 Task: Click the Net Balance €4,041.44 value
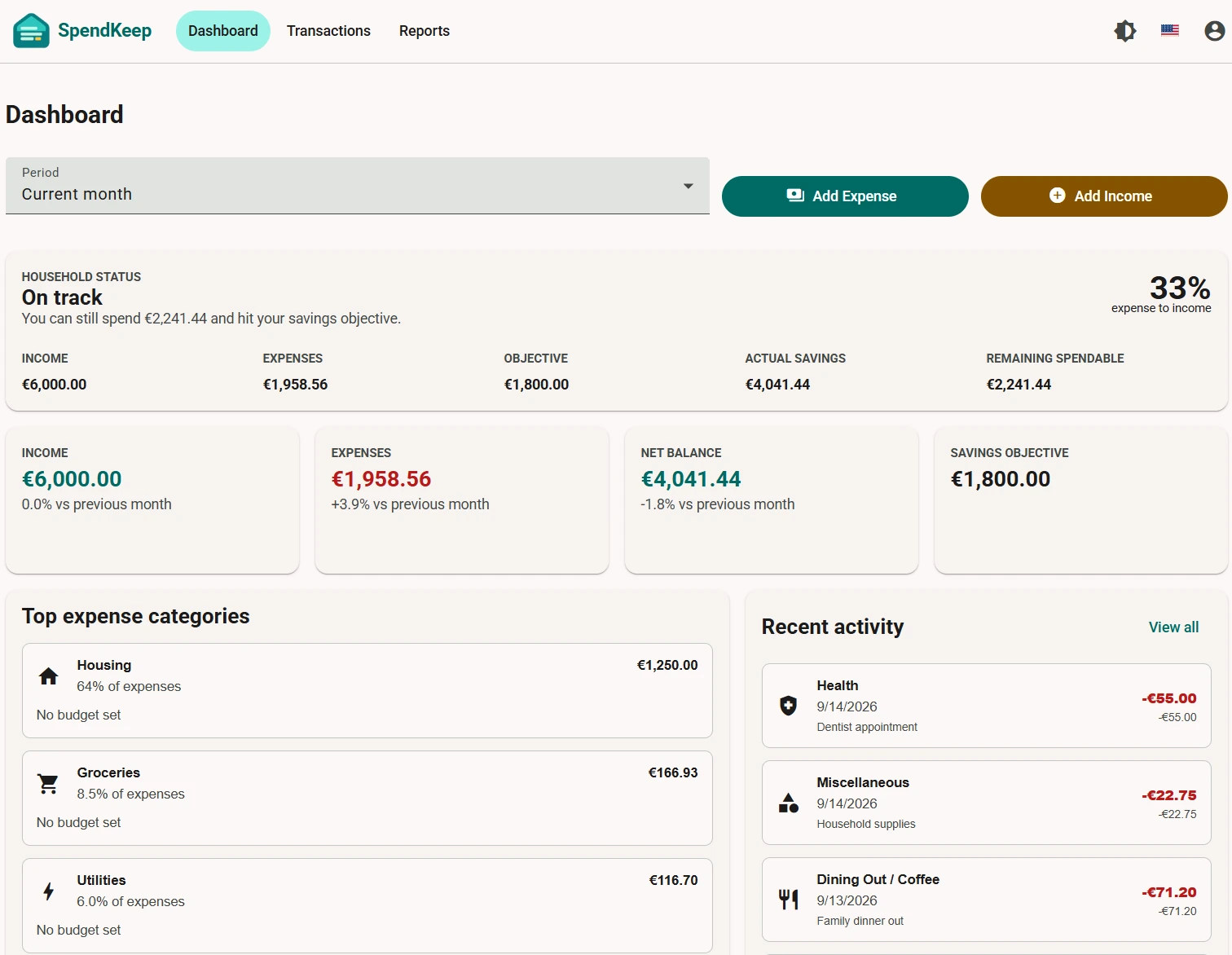(x=691, y=479)
